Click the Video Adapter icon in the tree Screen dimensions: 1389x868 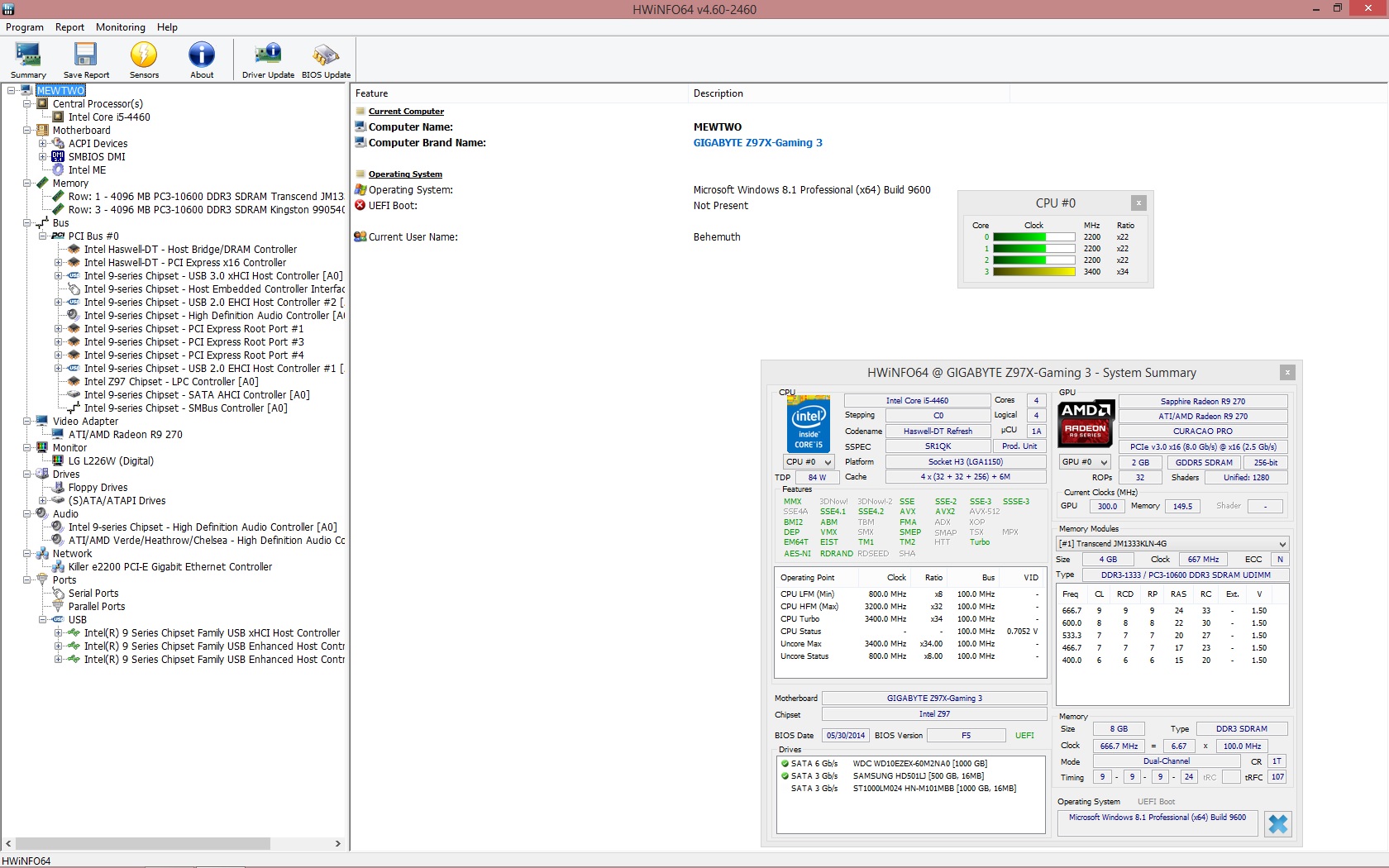point(43,422)
